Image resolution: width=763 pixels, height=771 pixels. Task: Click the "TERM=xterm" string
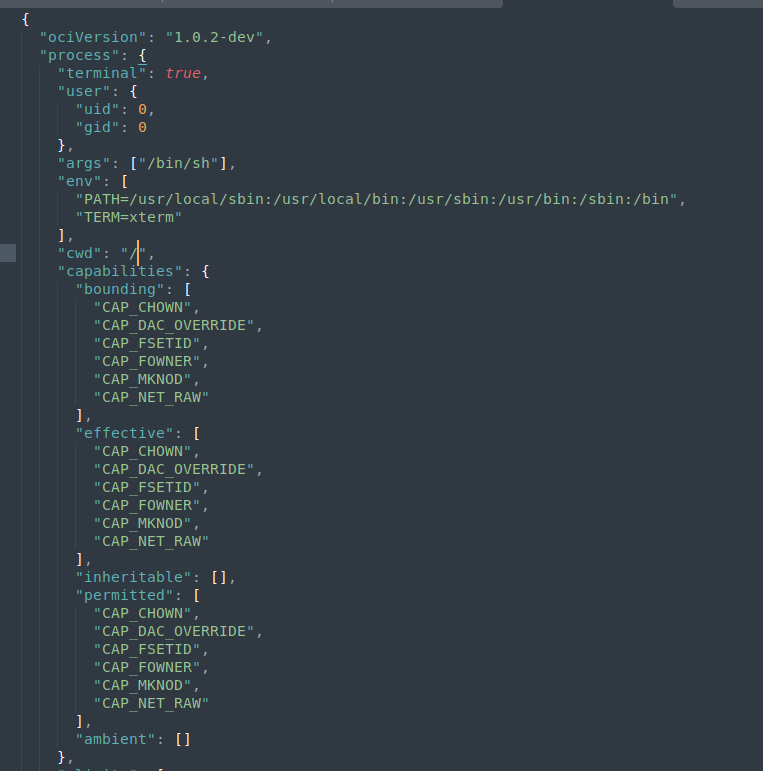tap(129, 217)
